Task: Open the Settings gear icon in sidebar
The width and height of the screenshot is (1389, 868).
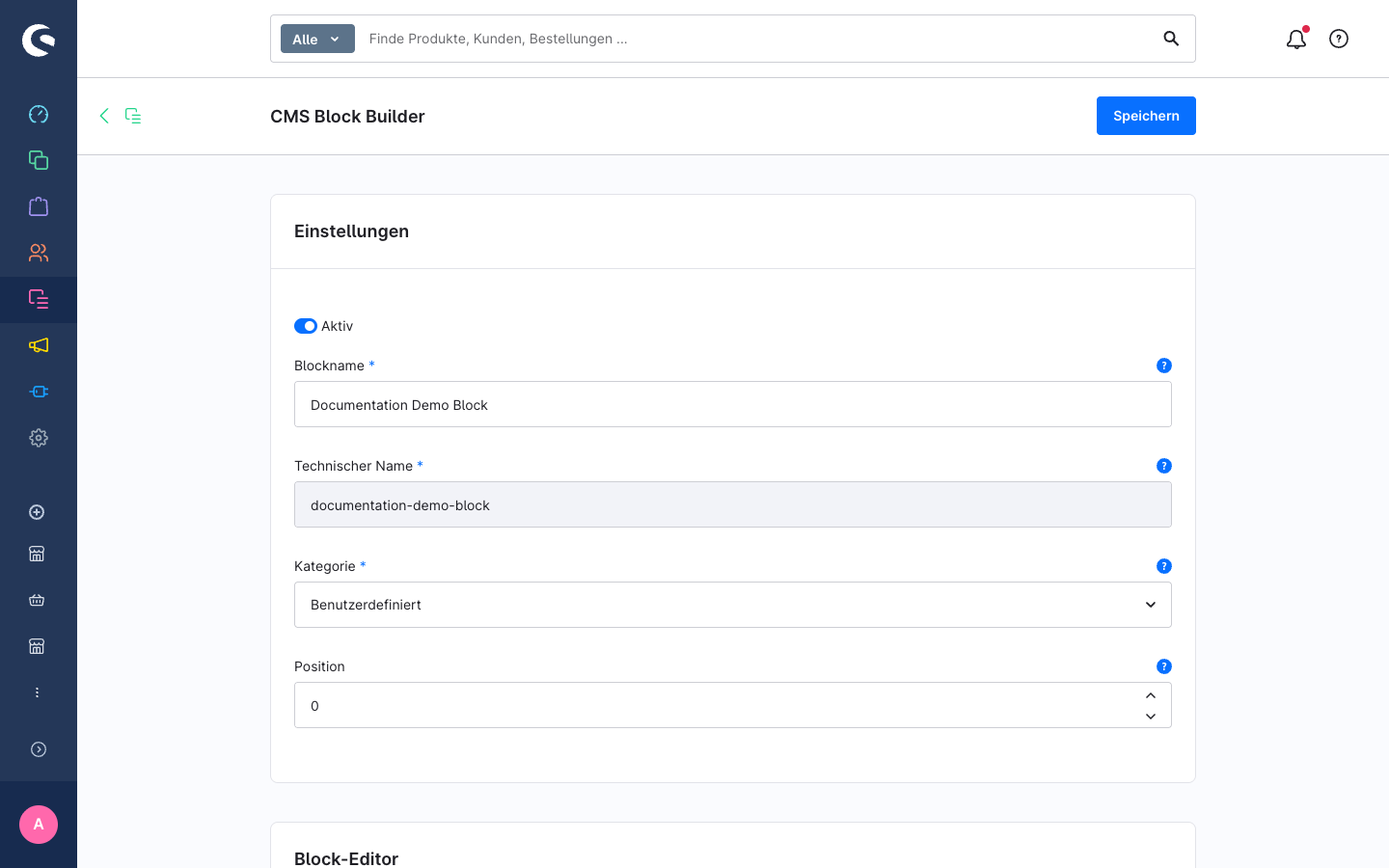Action: [39, 438]
